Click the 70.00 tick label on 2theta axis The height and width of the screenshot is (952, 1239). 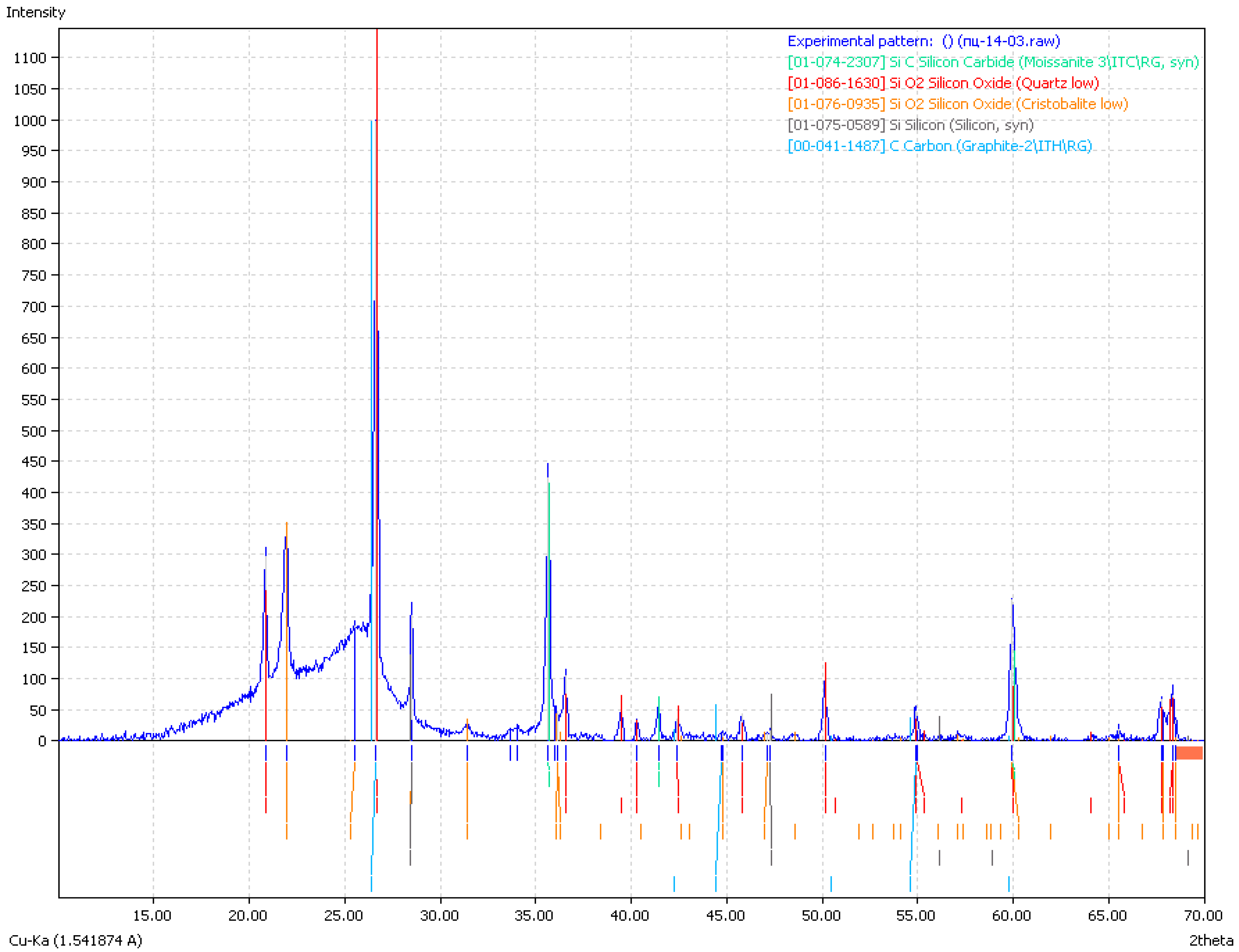click(1203, 916)
